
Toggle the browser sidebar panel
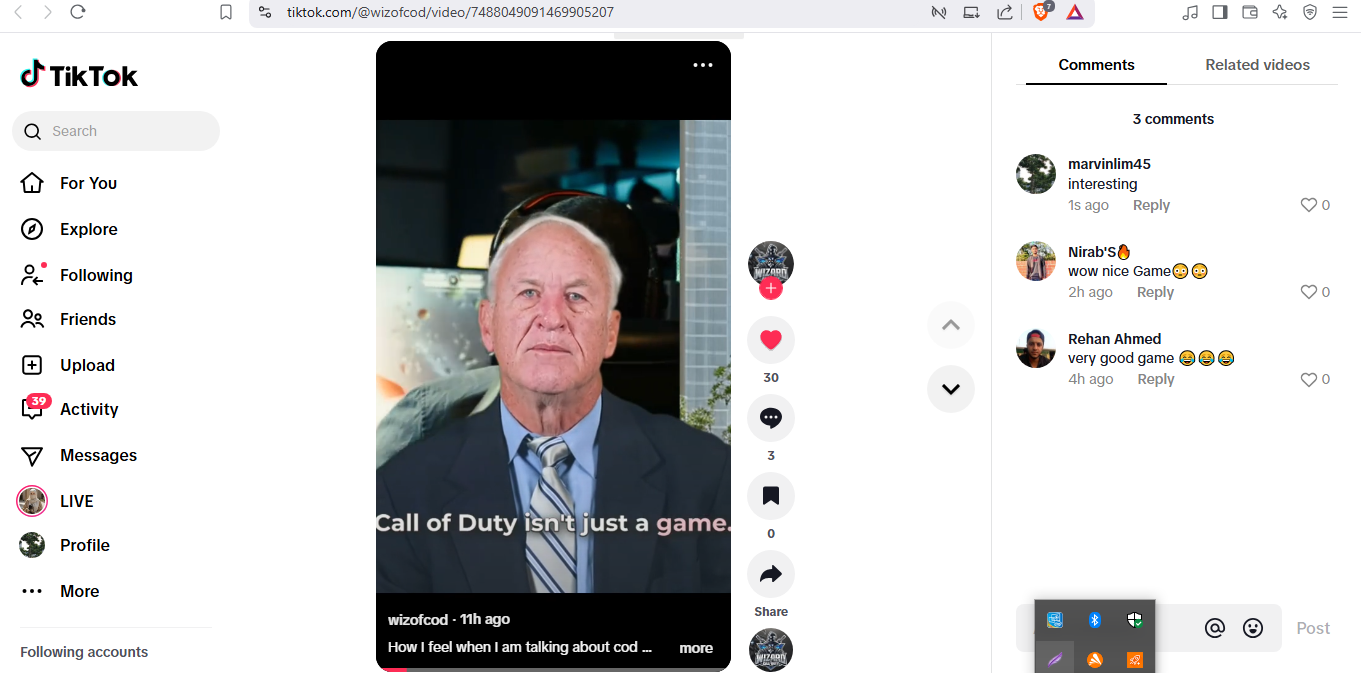(1219, 12)
